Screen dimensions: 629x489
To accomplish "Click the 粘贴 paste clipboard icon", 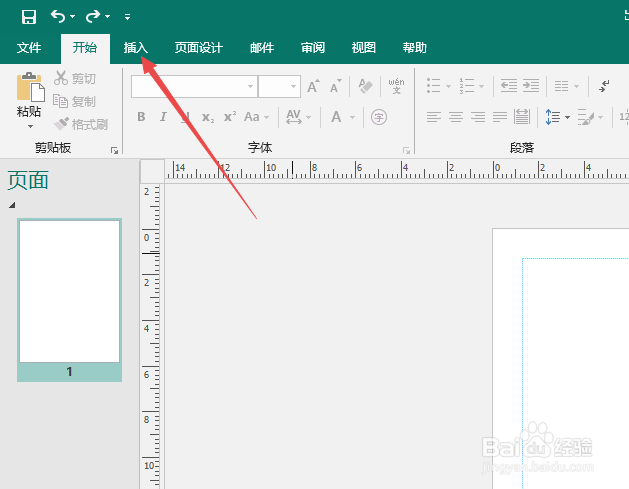I will click(30, 87).
